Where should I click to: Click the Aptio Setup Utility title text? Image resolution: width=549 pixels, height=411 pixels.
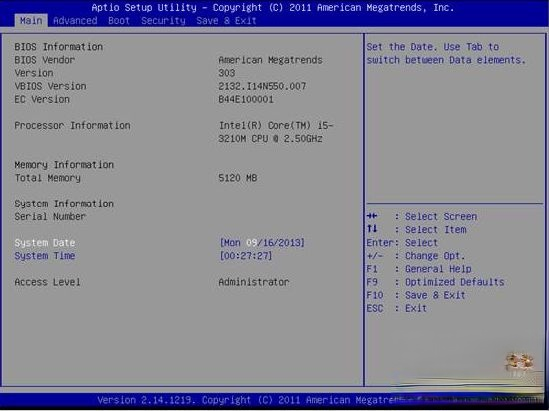pos(272,7)
